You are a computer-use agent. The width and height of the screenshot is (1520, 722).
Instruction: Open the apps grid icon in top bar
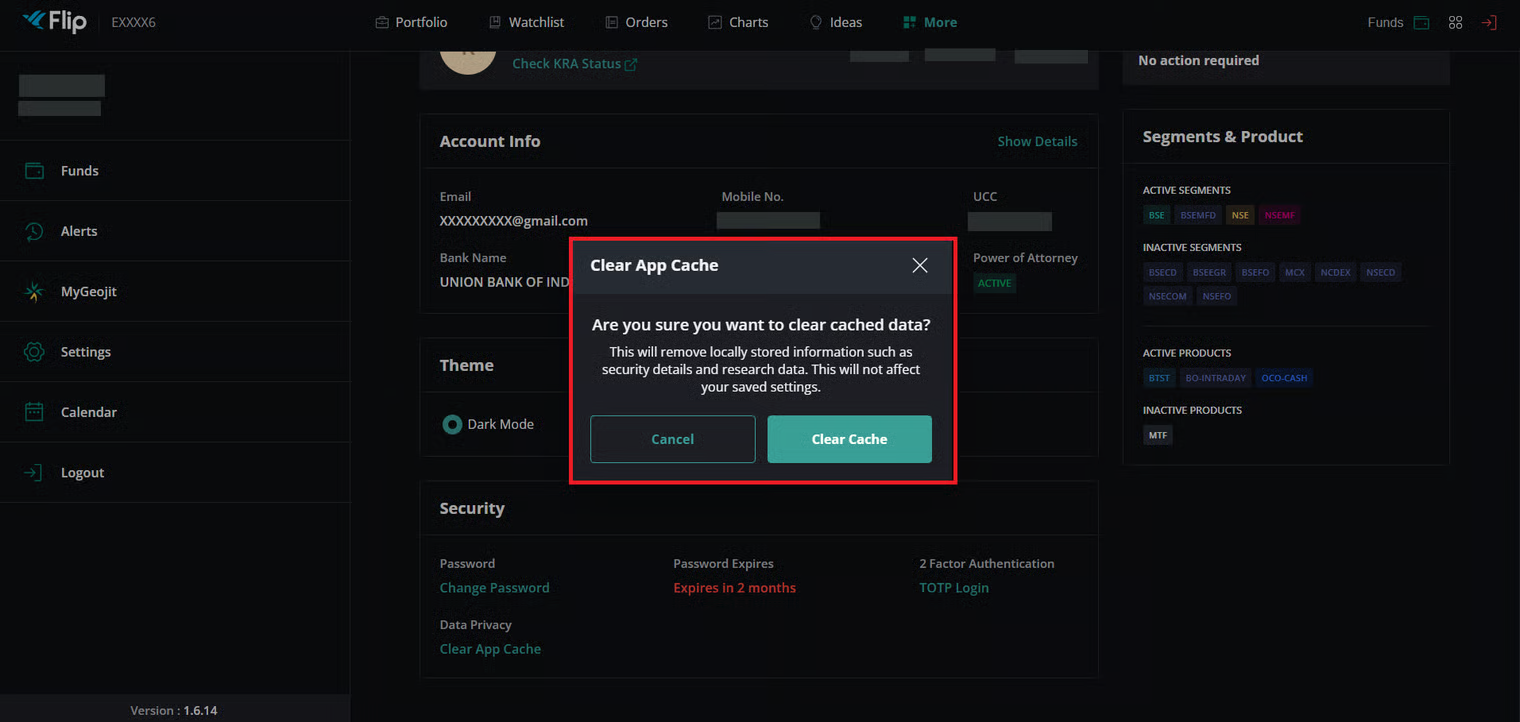point(1455,22)
